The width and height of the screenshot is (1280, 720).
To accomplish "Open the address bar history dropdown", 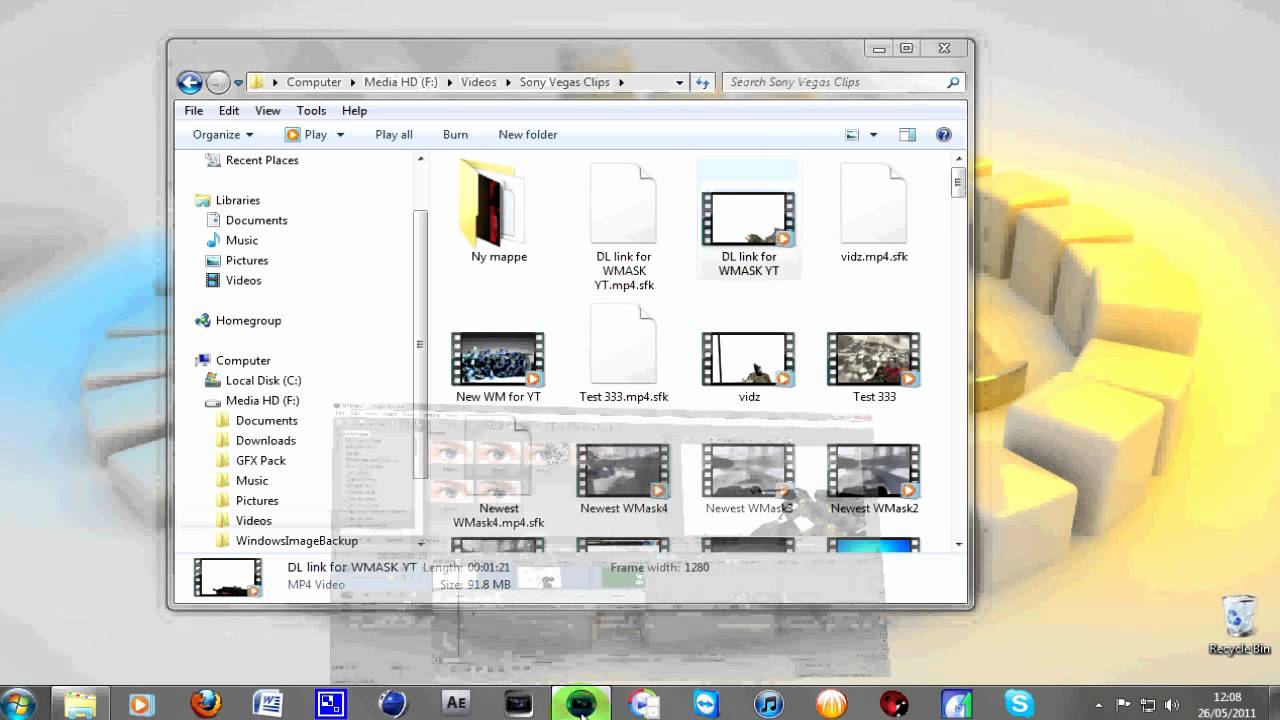I will click(679, 82).
